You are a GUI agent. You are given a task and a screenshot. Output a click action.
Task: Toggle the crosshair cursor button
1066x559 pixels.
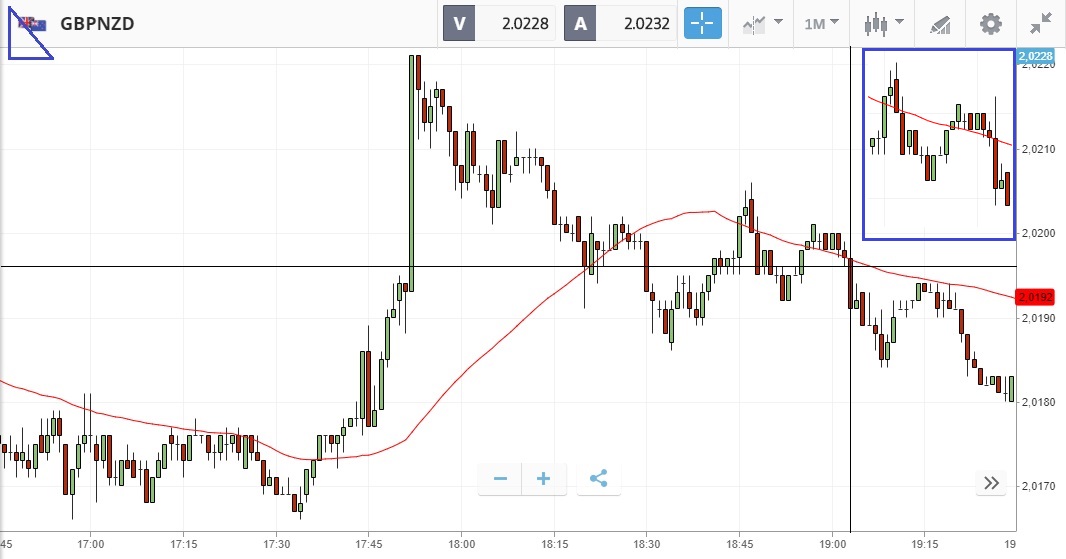tap(702, 23)
